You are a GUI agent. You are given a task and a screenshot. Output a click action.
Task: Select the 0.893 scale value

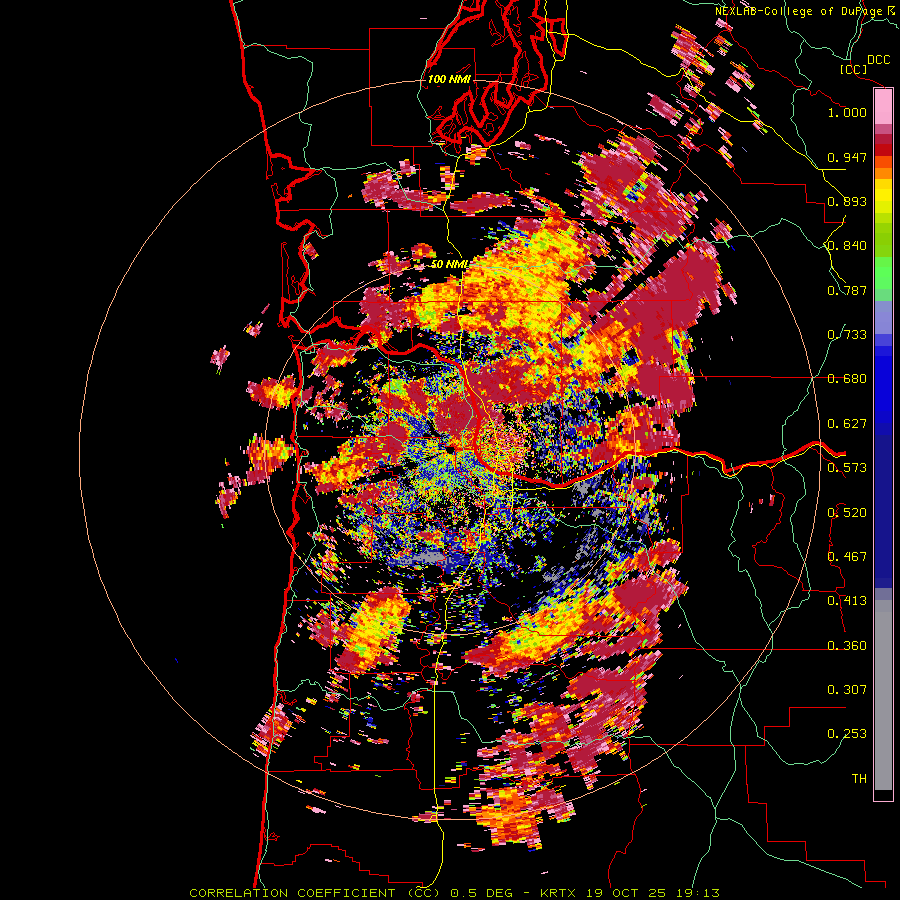click(x=847, y=201)
